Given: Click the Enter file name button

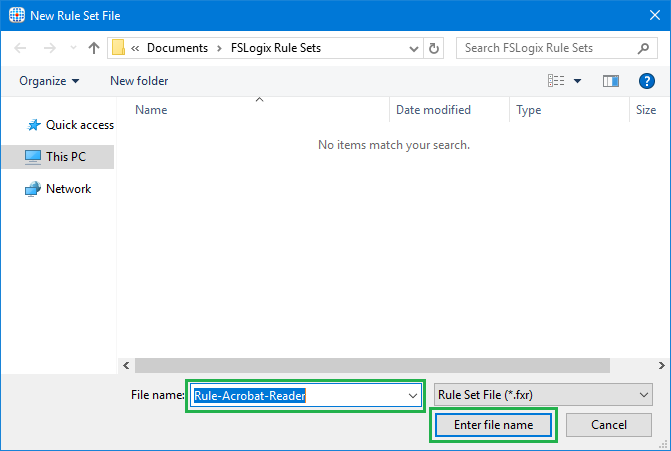Looking at the screenshot, I should (x=493, y=425).
